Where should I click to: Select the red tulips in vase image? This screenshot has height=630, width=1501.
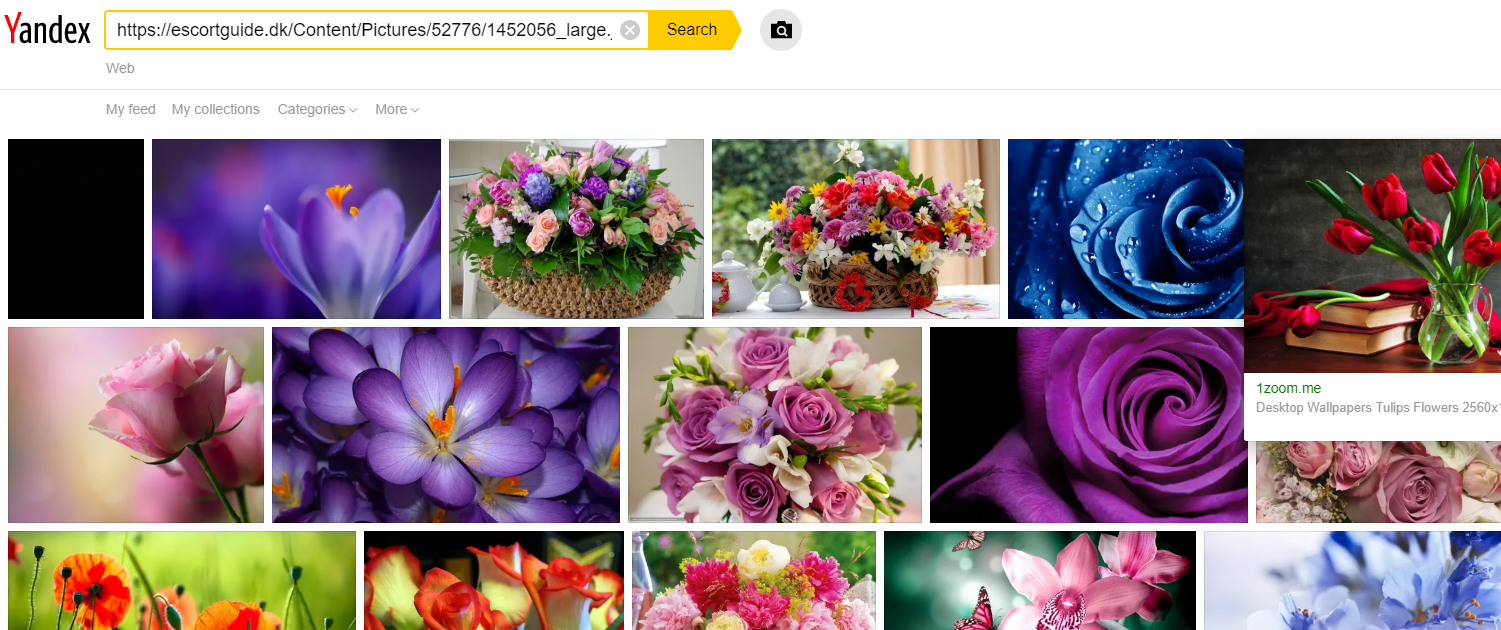[1372, 255]
